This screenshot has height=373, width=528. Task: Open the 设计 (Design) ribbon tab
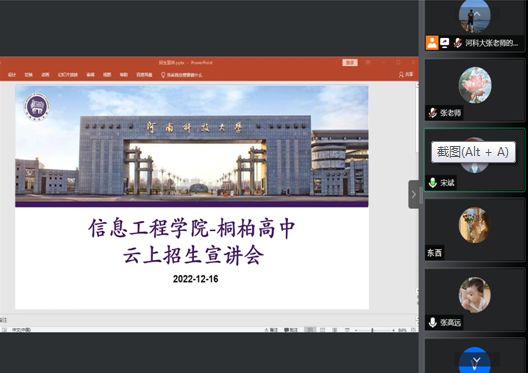point(12,74)
